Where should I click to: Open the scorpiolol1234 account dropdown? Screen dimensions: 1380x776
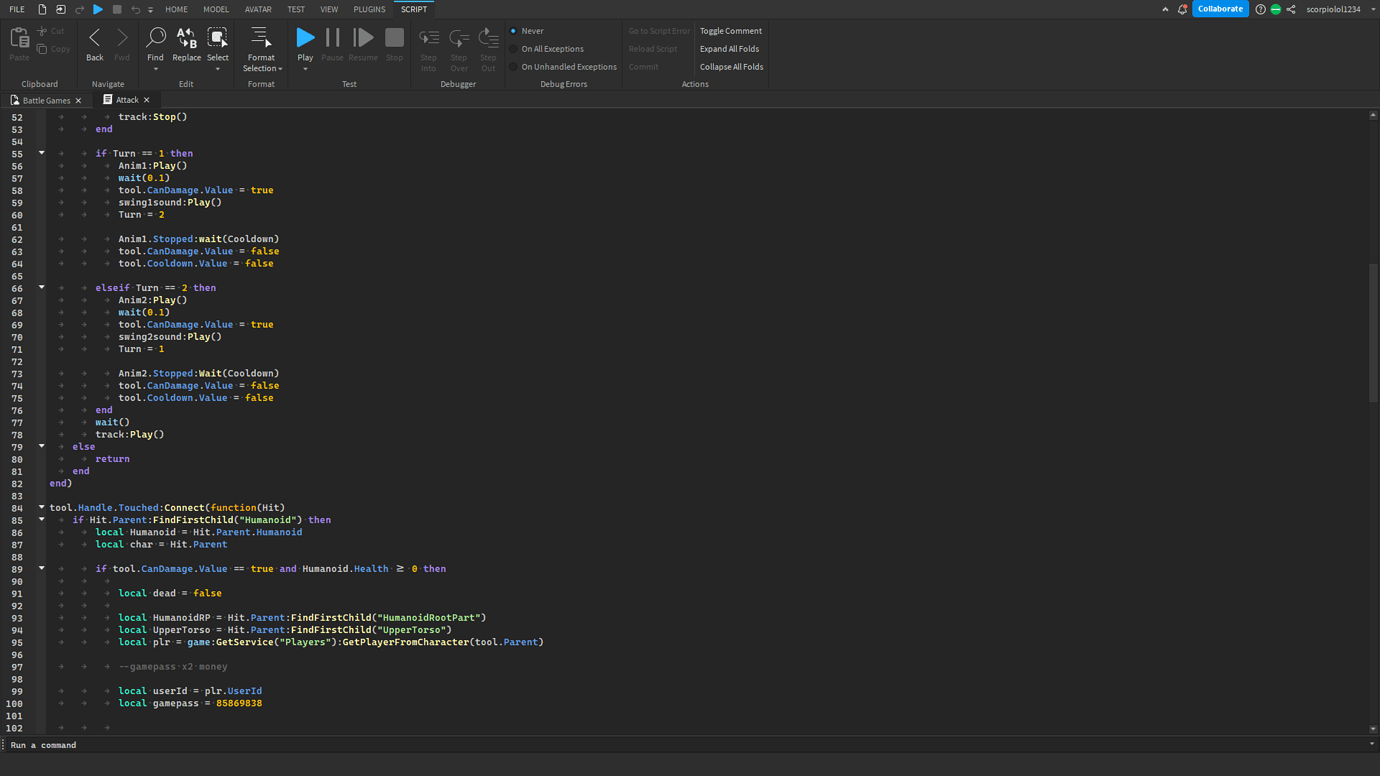pyautogui.click(x=1373, y=9)
